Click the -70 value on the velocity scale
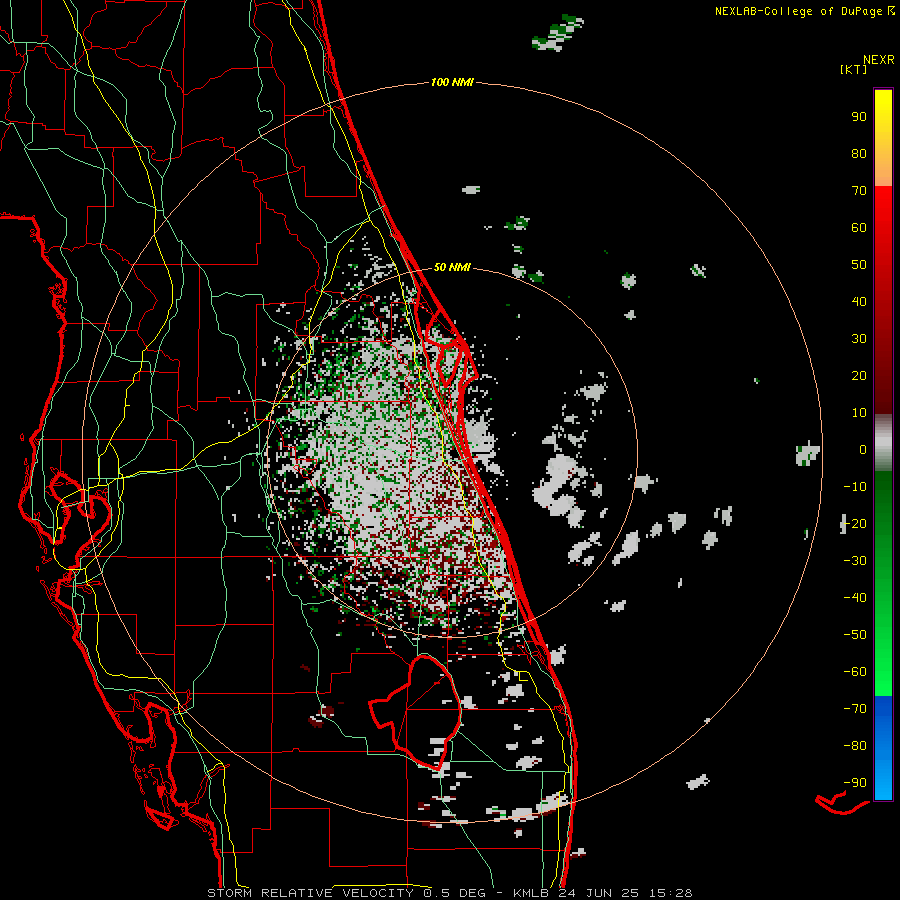The height and width of the screenshot is (900, 900). tap(855, 709)
